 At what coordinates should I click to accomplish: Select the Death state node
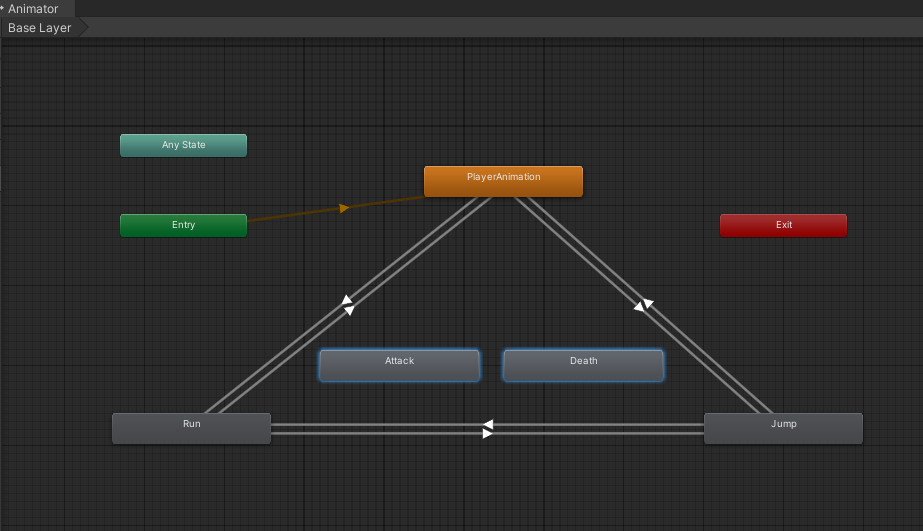click(583, 365)
